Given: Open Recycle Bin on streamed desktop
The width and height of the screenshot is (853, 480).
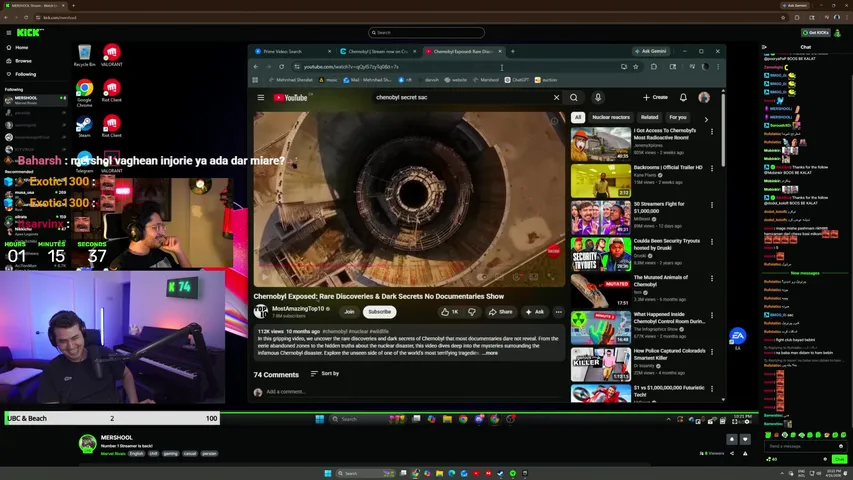Looking at the screenshot, I should click(x=84, y=56).
